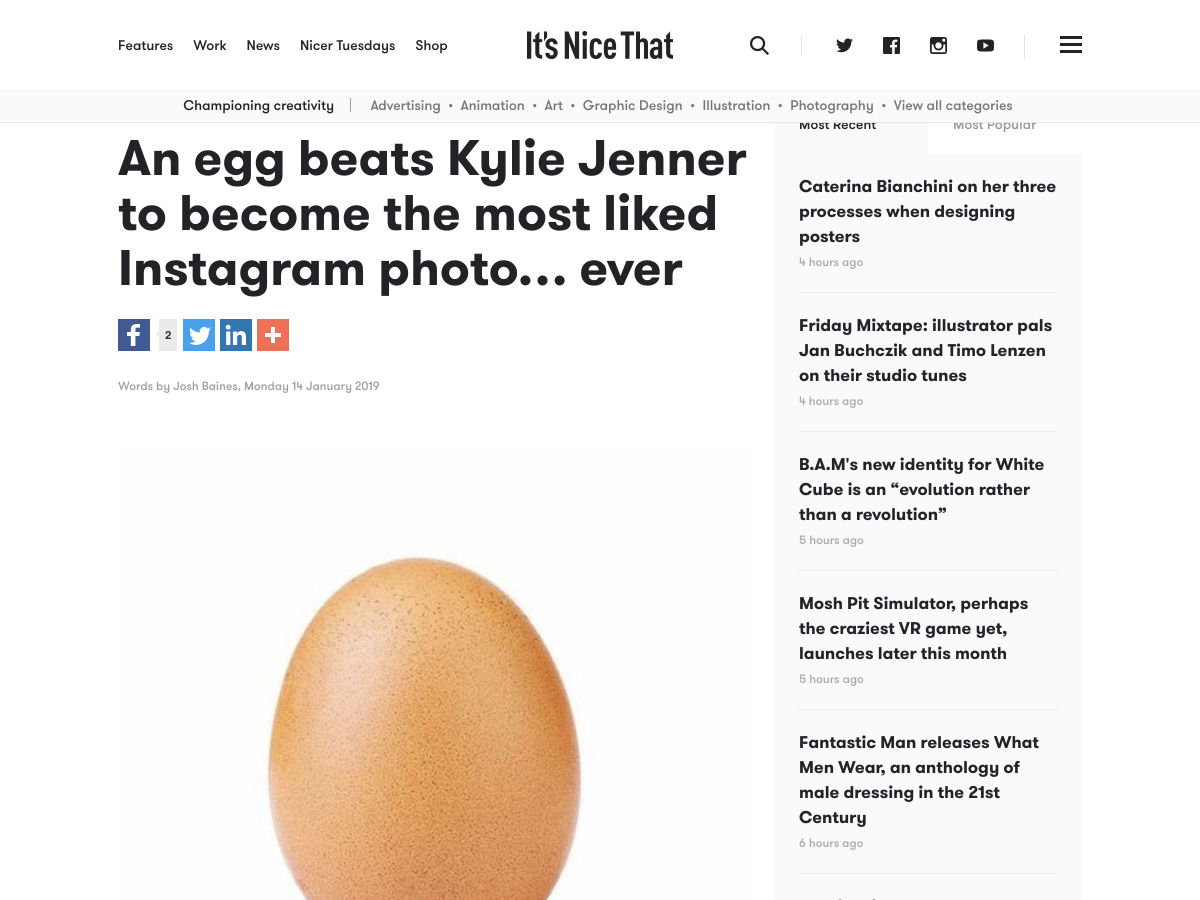Go to Instagram via header icon
This screenshot has height=900, width=1200.
[938, 45]
